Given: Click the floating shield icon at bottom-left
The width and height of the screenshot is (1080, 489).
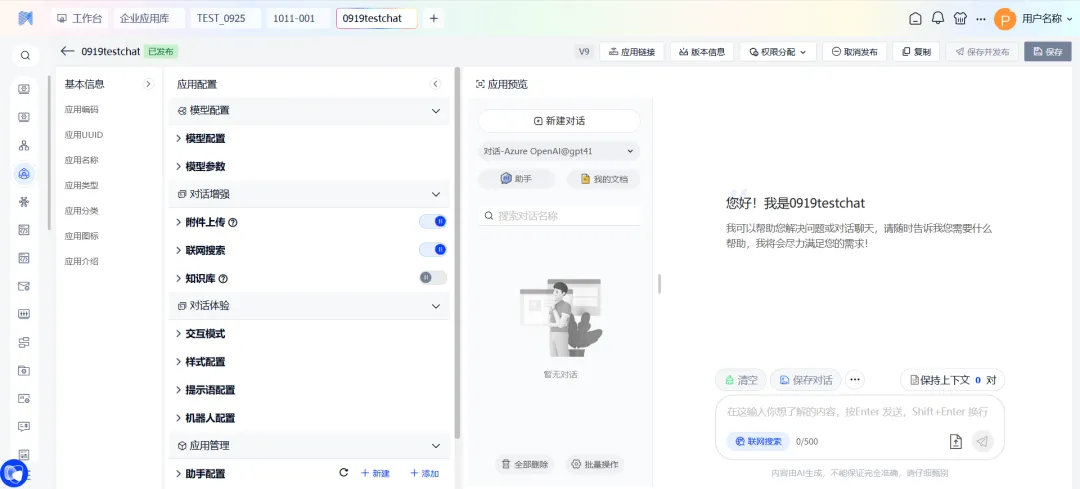Looking at the screenshot, I should pyautogui.click(x=14, y=472).
